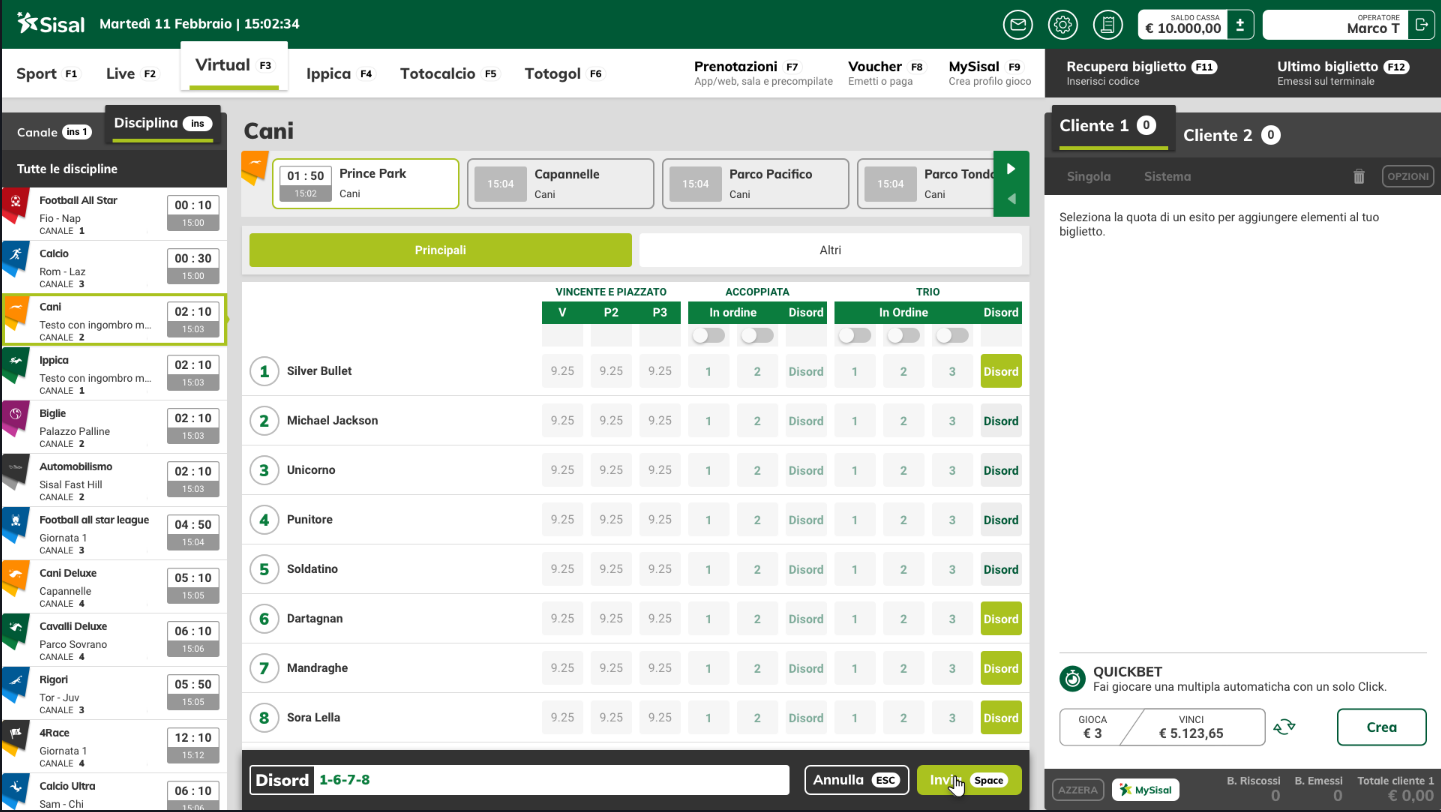
Task: Open the receipt document icon
Action: [1107, 25]
